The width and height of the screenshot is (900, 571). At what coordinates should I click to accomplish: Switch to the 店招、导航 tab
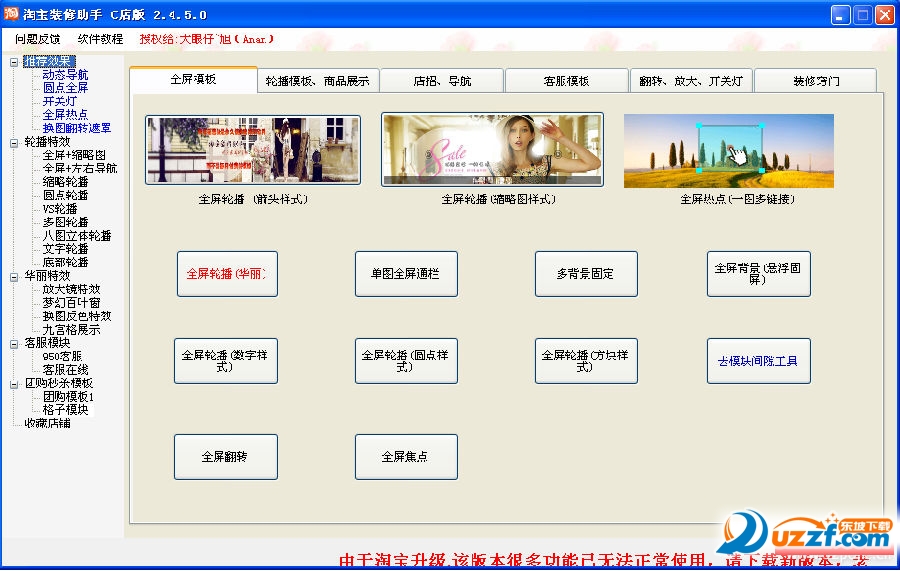point(442,81)
